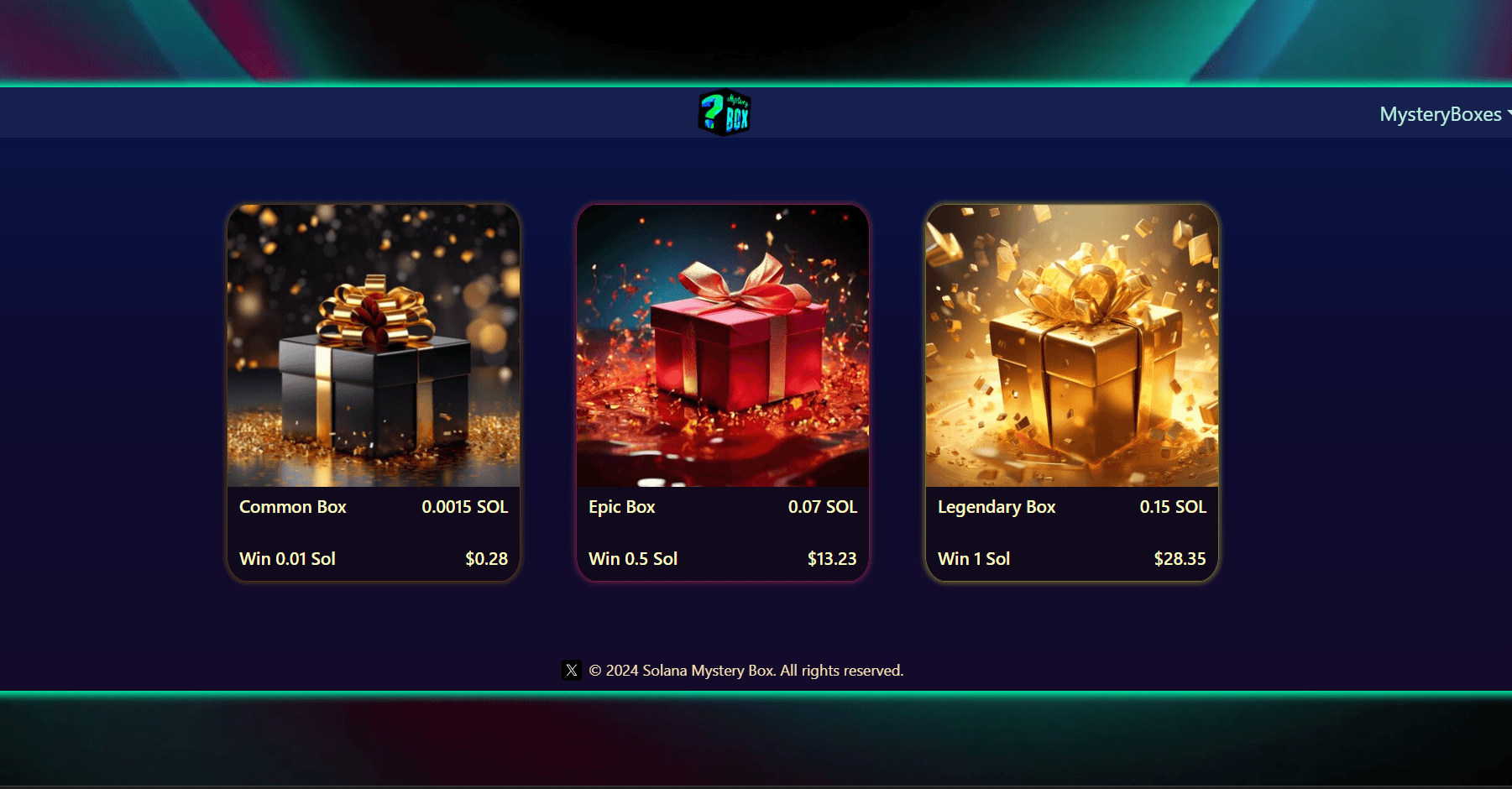Image resolution: width=1512 pixels, height=789 pixels.
Task: Click the Common Box title
Action: [x=293, y=507]
